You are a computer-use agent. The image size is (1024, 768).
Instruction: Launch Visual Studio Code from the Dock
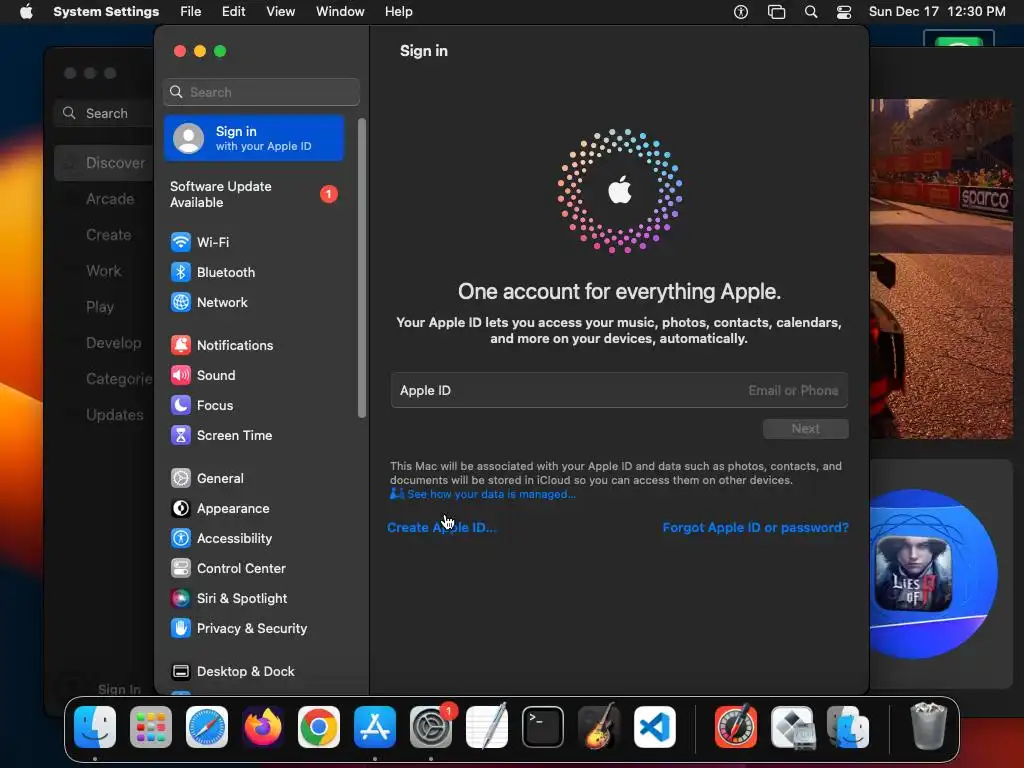pyautogui.click(x=655, y=727)
